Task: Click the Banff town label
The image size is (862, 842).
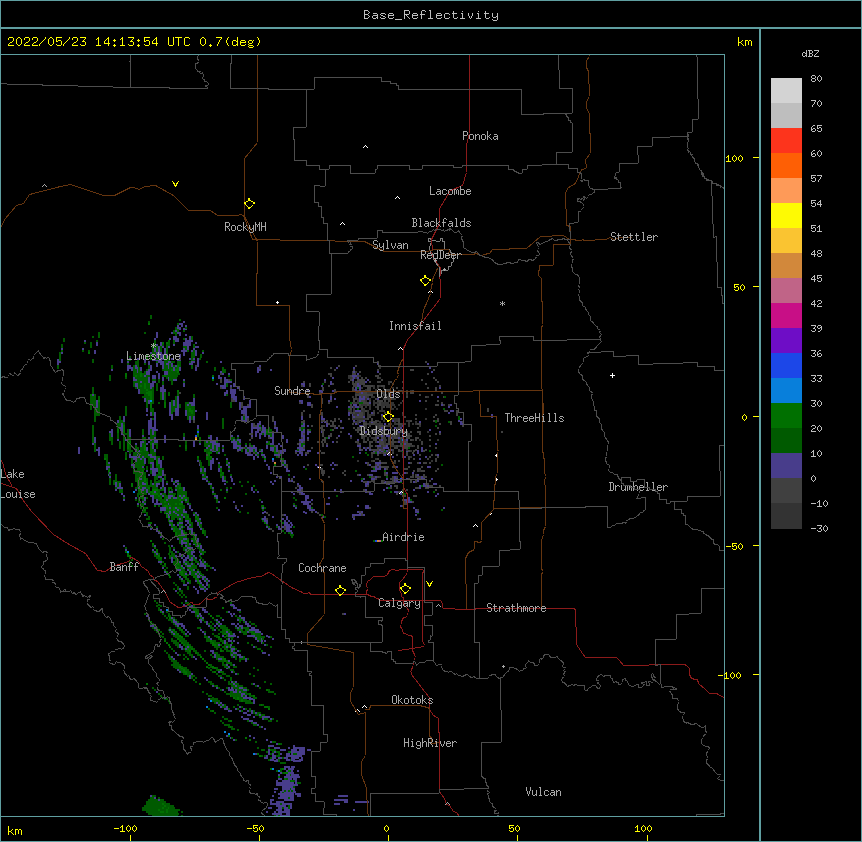Action: pos(124,567)
